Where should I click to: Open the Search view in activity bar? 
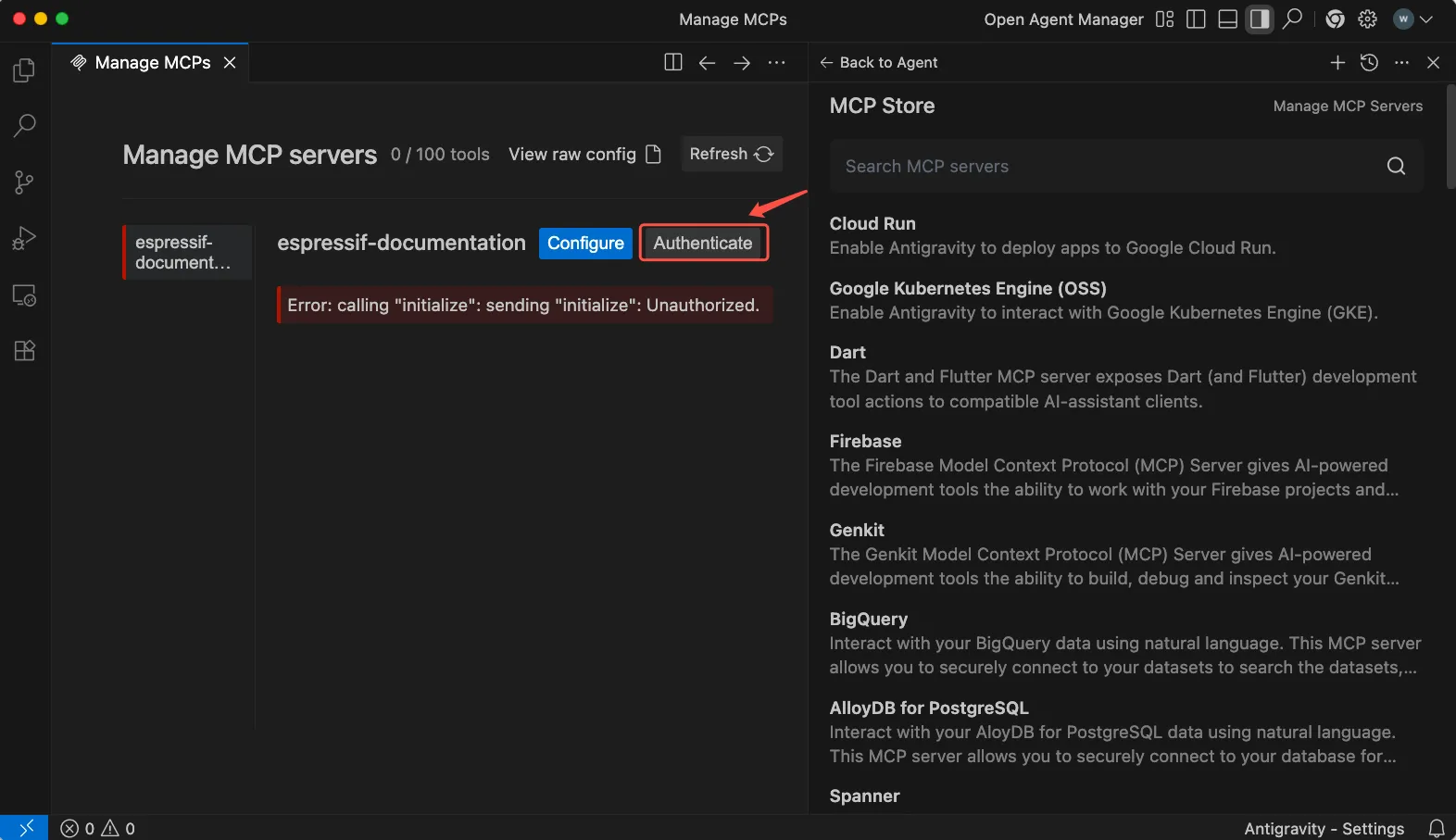coord(25,126)
